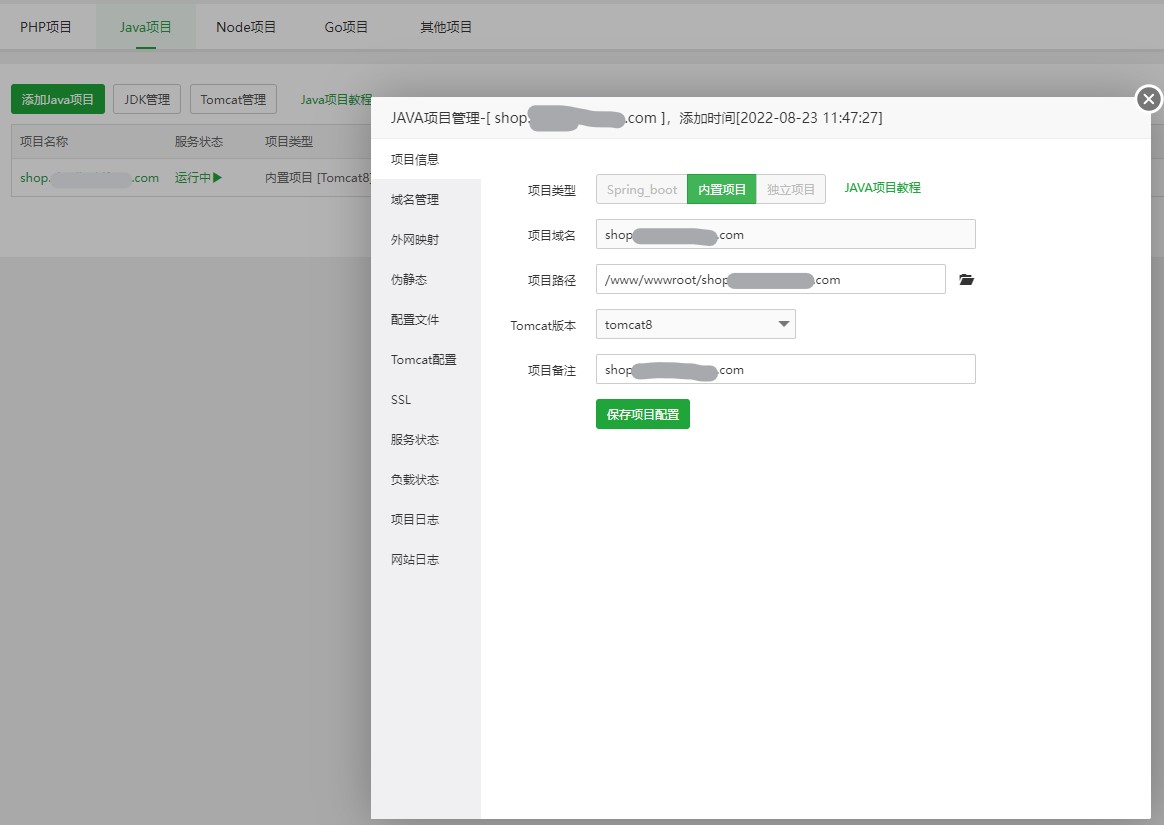Click the running status play icon
The image size is (1164, 825).
tap(217, 178)
